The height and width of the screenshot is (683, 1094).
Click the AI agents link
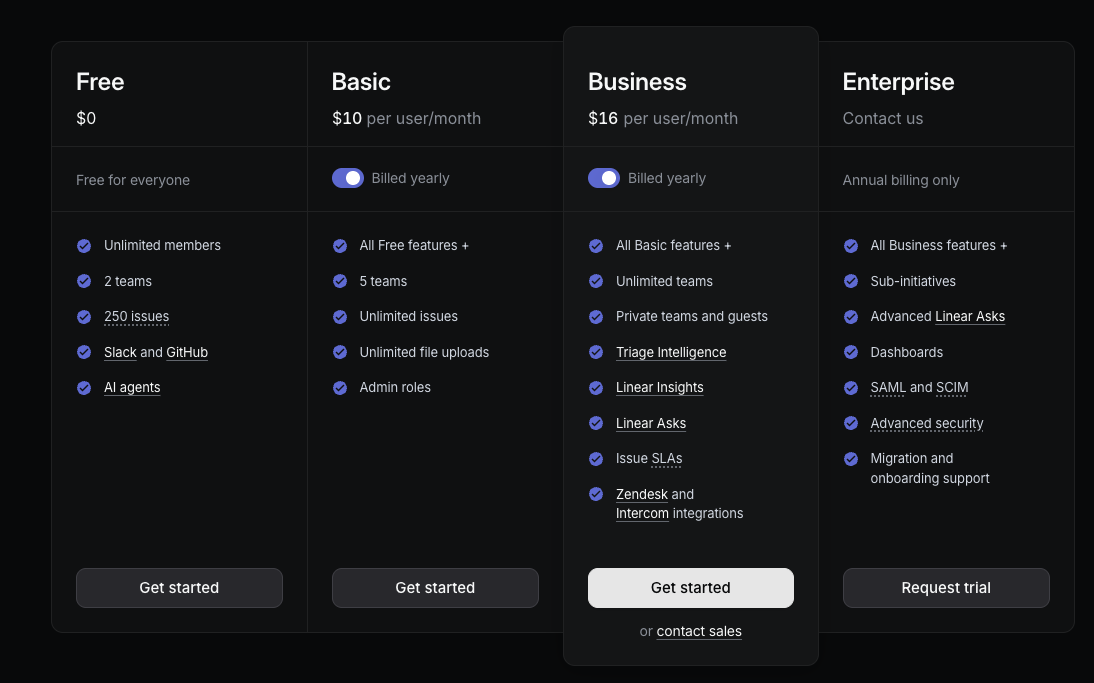[132, 387]
